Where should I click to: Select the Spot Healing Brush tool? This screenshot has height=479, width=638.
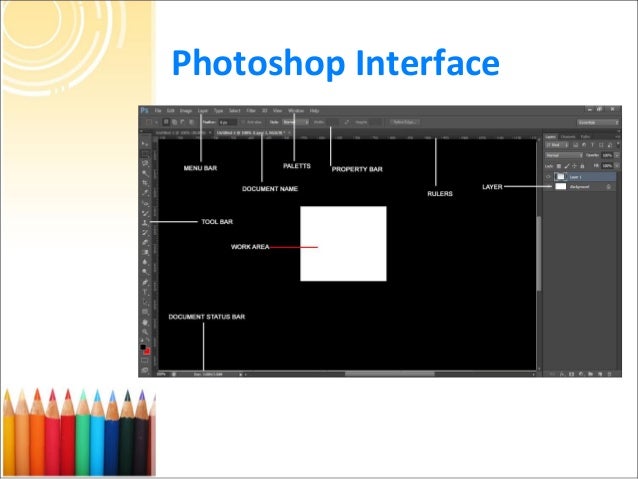click(144, 203)
